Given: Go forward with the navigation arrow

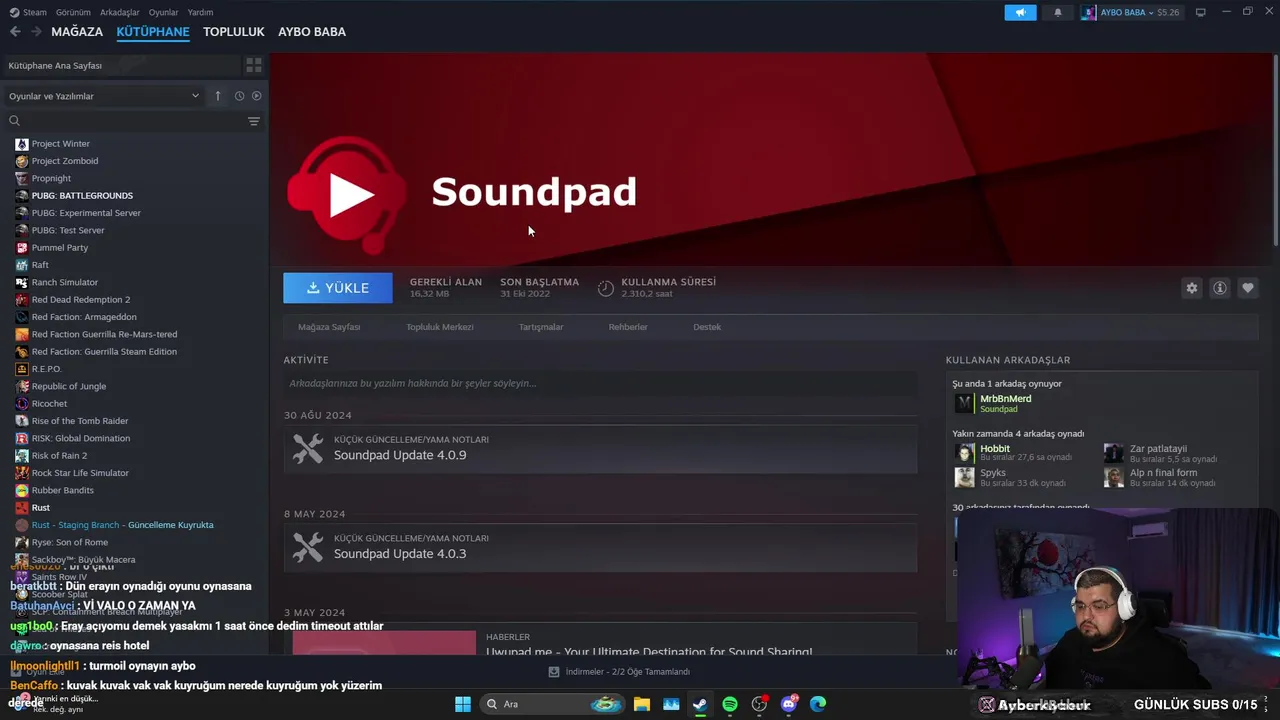Looking at the screenshot, I should (x=36, y=32).
